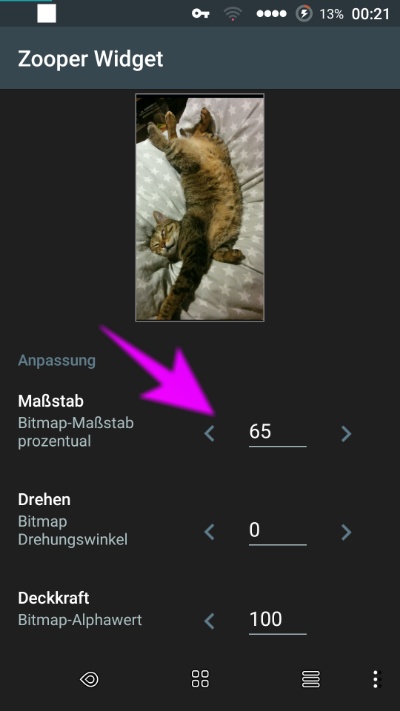The width and height of the screenshot is (400, 711).
Task: Edit the Drehen field showing 0
Action: click(278, 531)
